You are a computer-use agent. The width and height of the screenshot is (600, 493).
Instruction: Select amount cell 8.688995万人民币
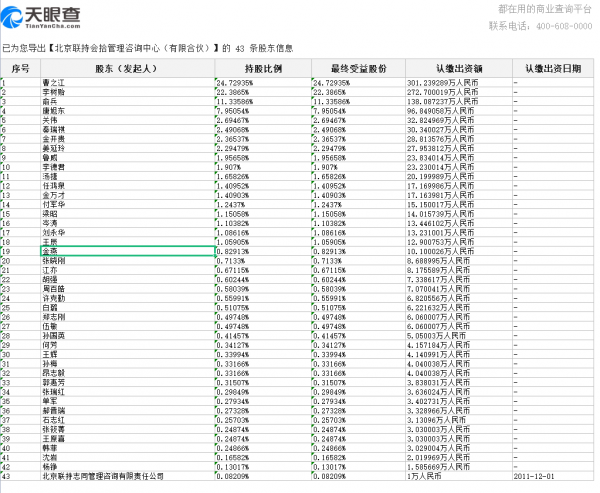pyautogui.click(x=459, y=261)
